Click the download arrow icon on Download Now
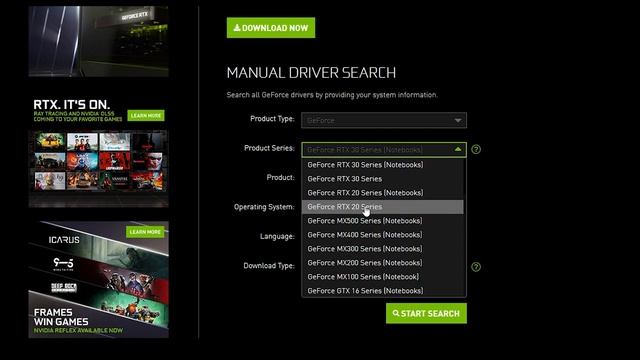Screen dimensions: 640x360 [x=237, y=28]
